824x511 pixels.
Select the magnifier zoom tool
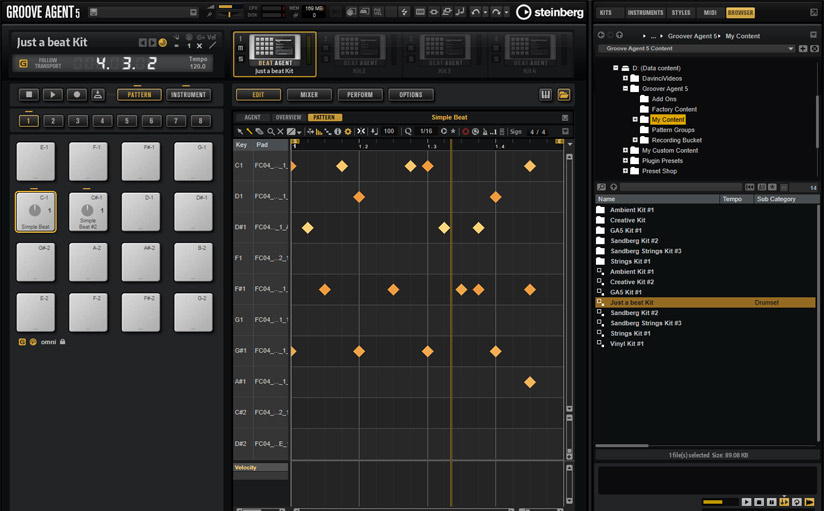pyautogui.click(x=270, y=131)
